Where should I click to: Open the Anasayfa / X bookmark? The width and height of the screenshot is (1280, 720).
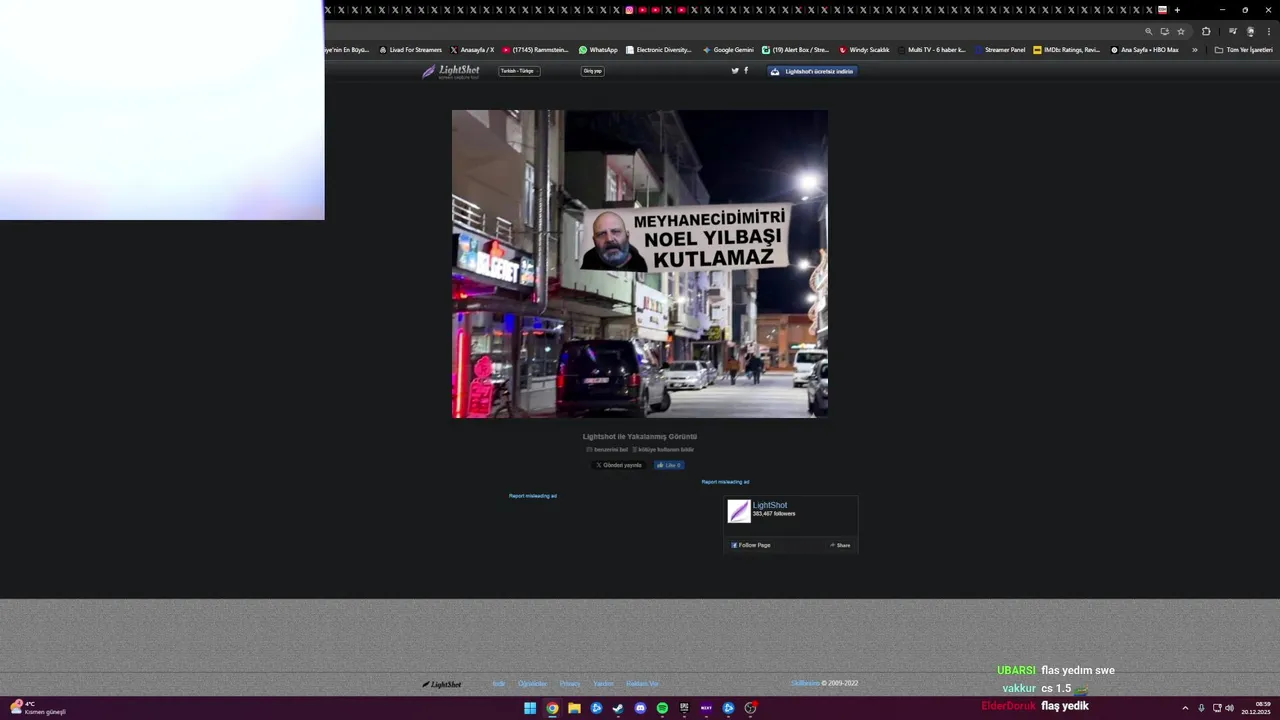click(x=472, y=50)
